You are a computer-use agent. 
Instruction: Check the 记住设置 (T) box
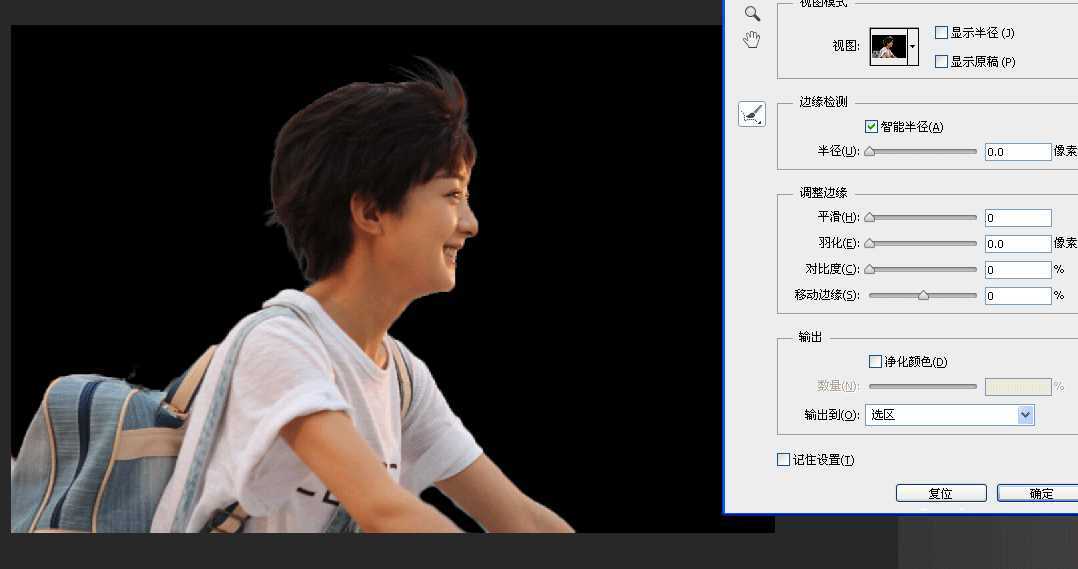coord(784,460)
